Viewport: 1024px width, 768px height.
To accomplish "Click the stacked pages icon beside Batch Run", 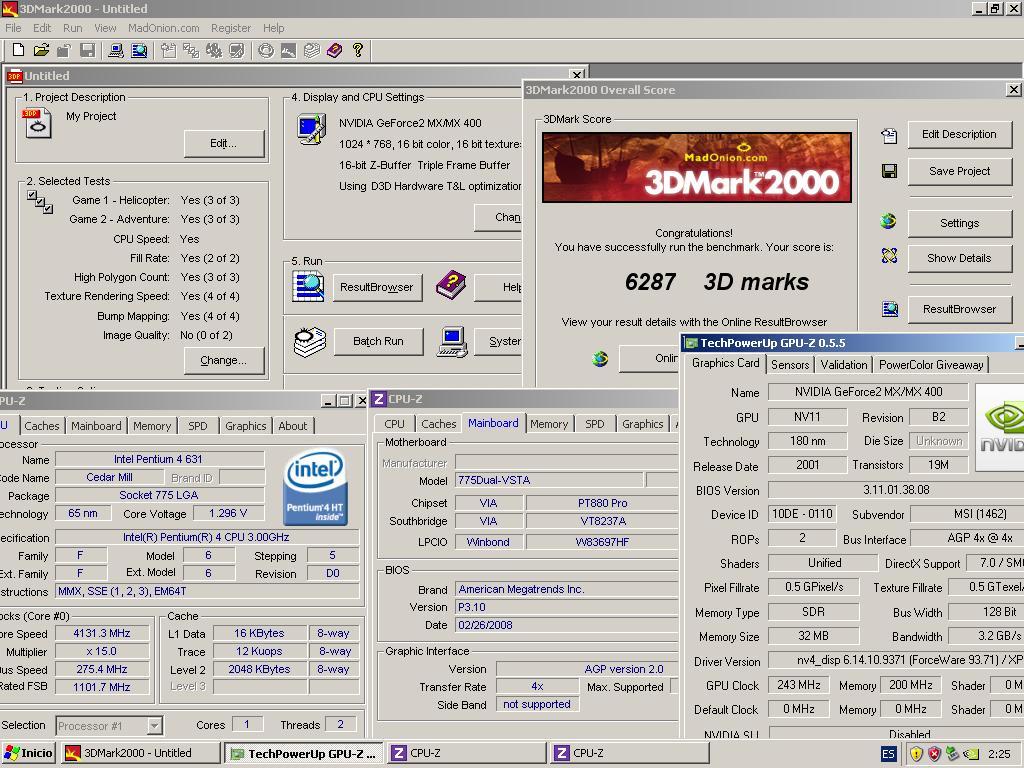I will point(310,342).
